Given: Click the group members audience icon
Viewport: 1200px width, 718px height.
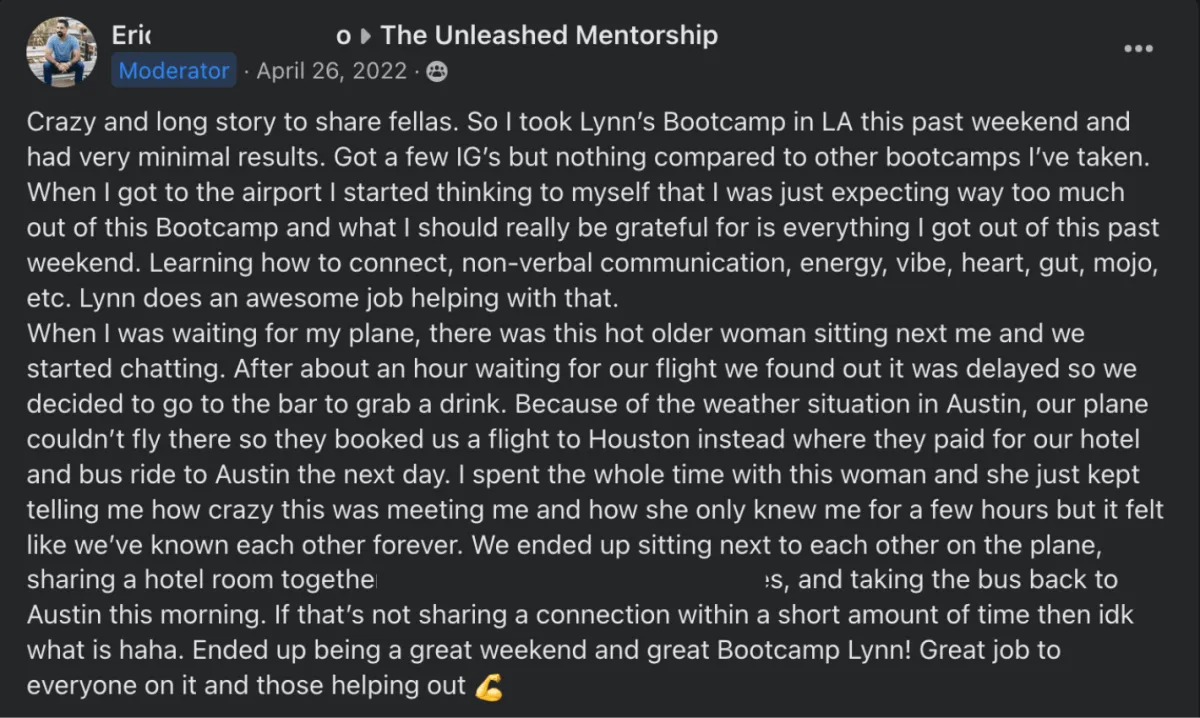Looking at the screenshot, I should (437, 71).
